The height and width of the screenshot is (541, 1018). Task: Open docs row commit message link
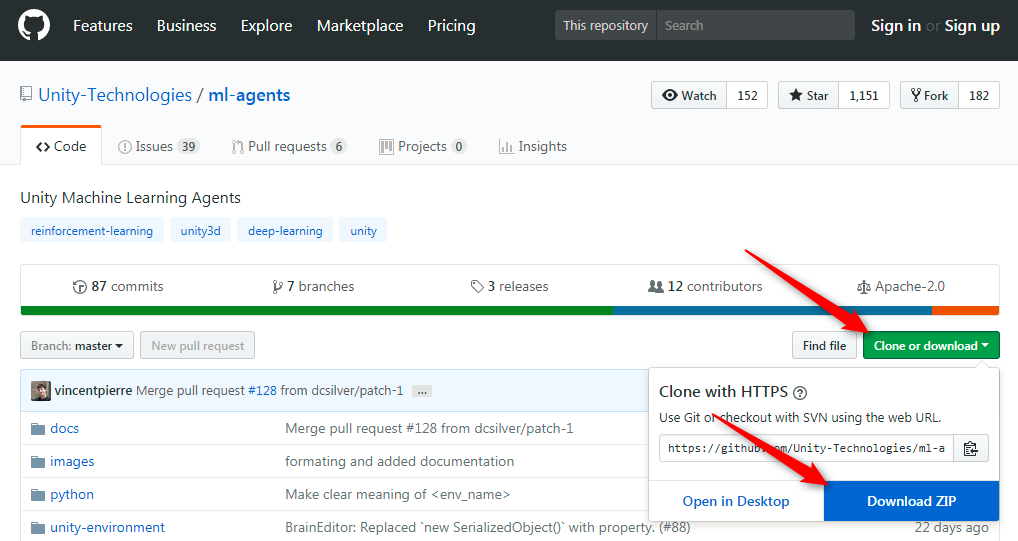[x=429, y=429]
